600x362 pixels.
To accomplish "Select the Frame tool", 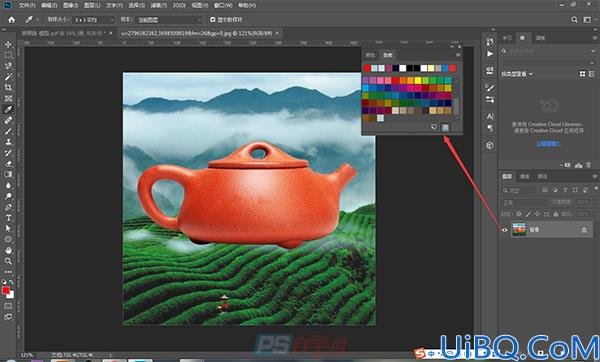I will pyautogui.click(x=8, y=99).
